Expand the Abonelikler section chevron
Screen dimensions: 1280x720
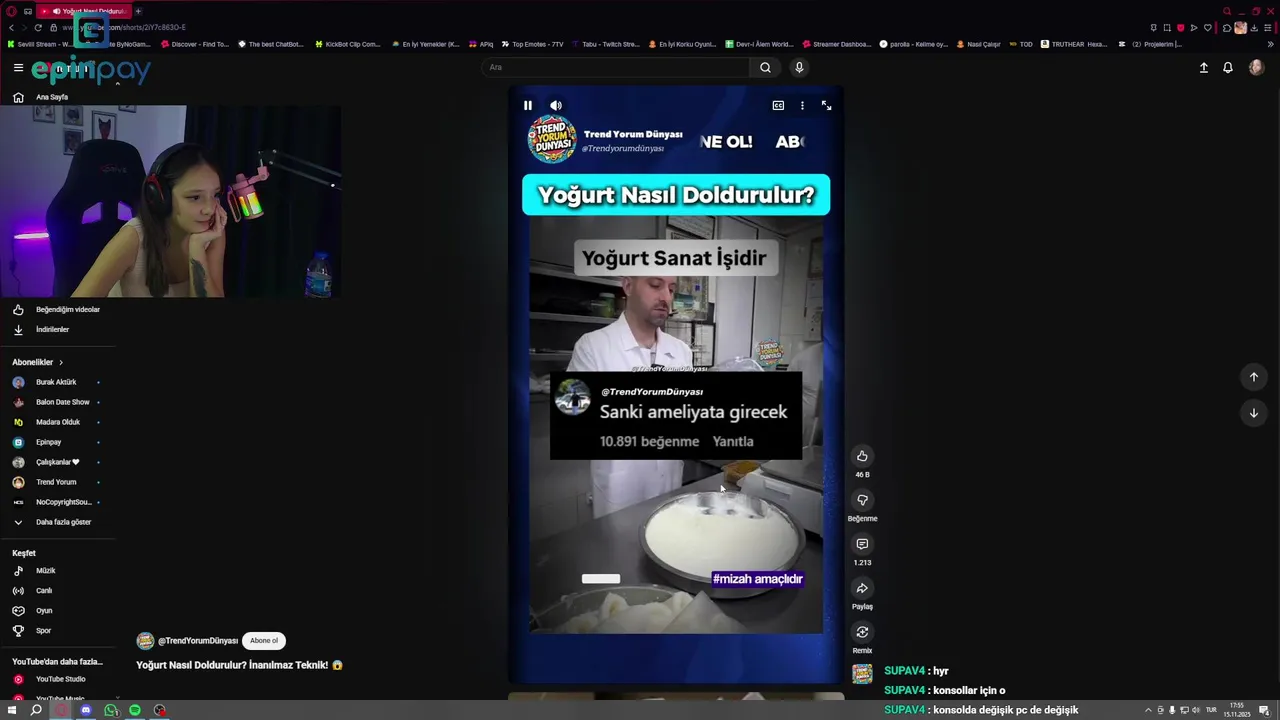tap(61, 362)
